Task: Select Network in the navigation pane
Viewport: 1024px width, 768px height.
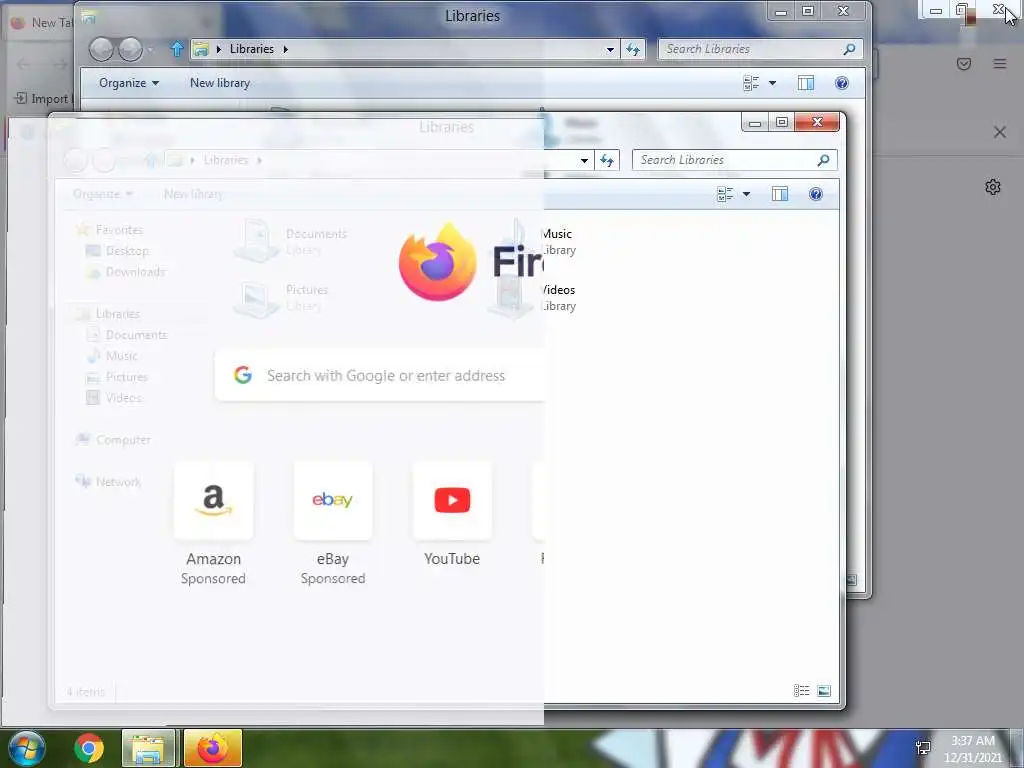Action: [118, 481]
